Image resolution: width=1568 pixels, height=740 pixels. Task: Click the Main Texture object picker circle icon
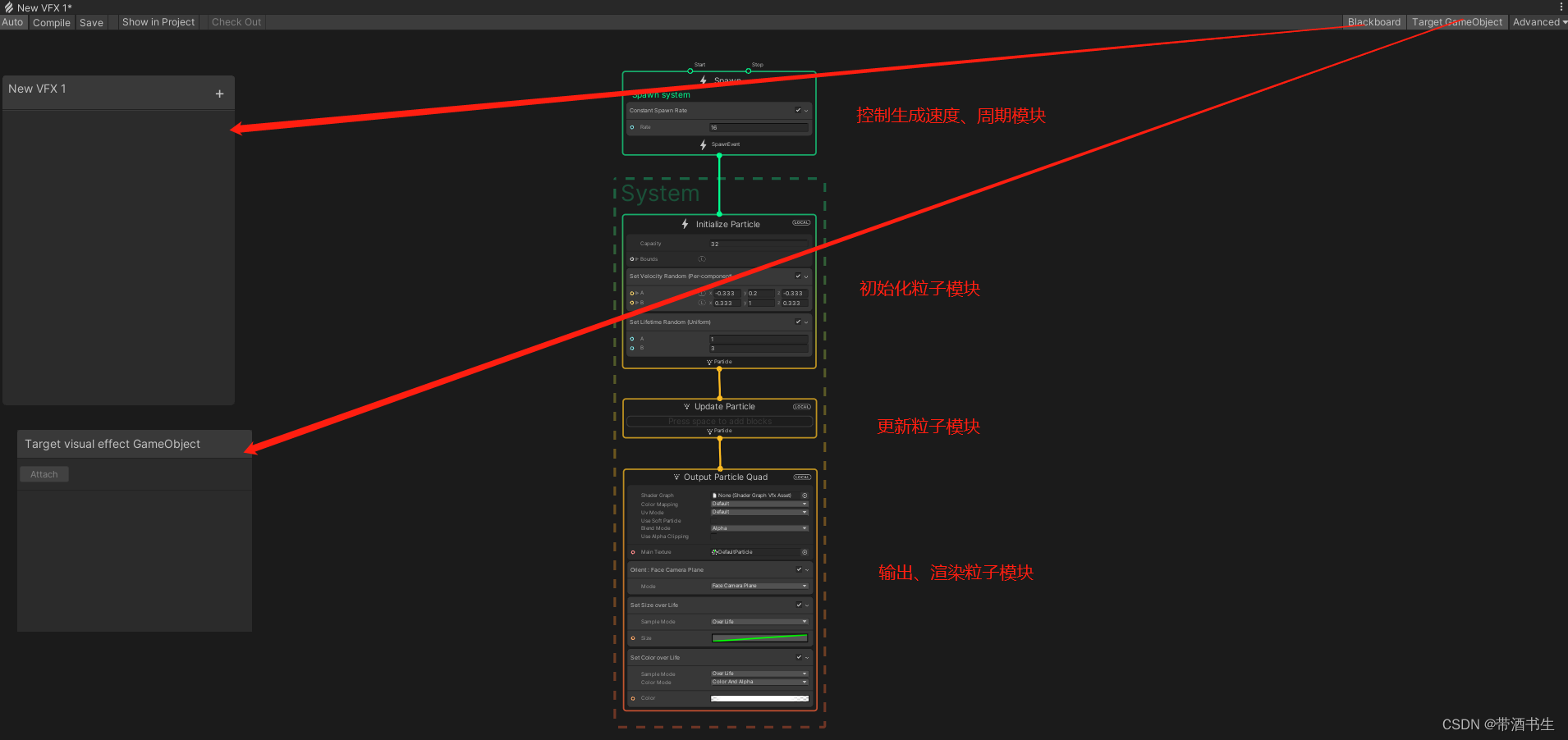(x=805, y=552)
